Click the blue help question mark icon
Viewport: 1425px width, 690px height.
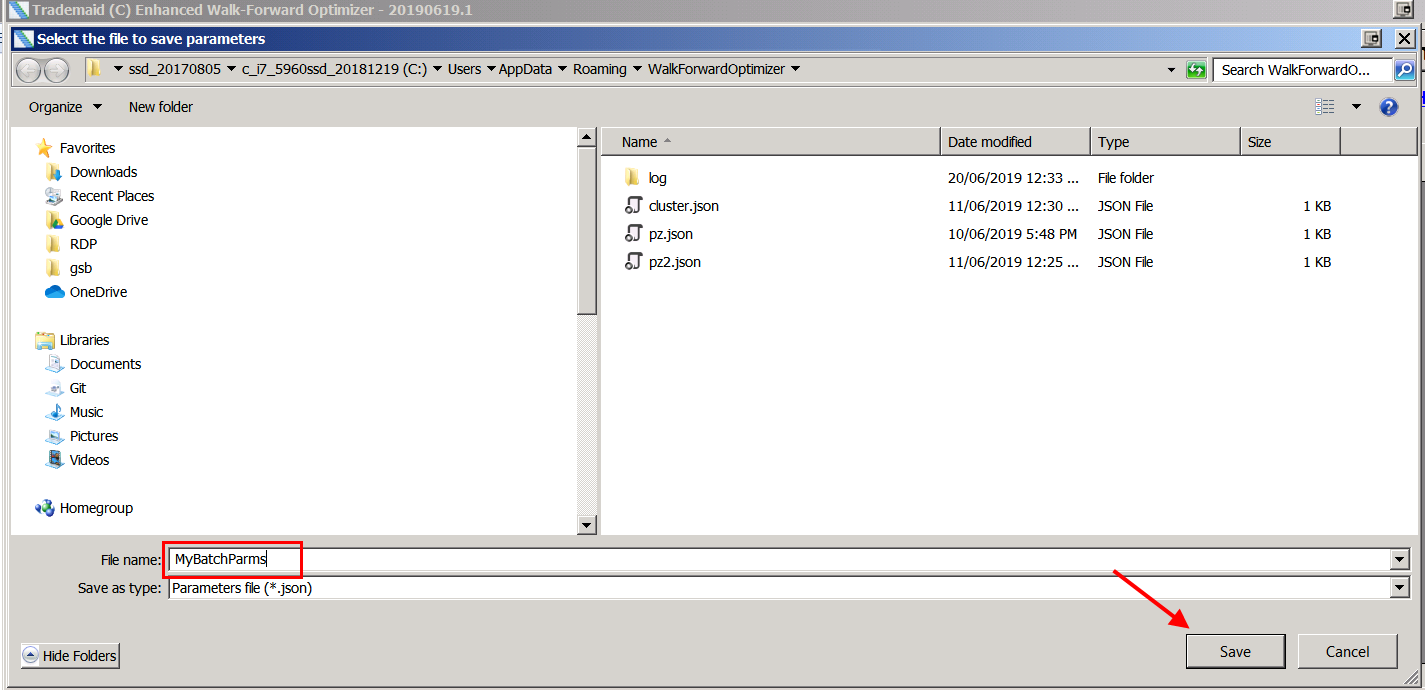click(x=1388, y=107)
